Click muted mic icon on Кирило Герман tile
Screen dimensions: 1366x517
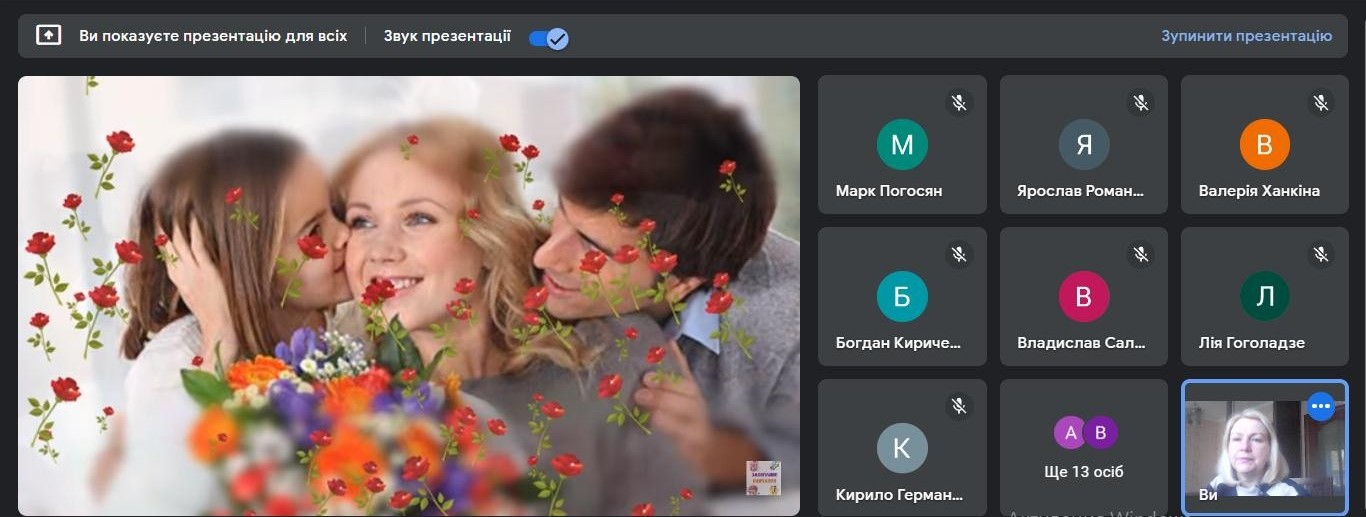click(959, 405)
